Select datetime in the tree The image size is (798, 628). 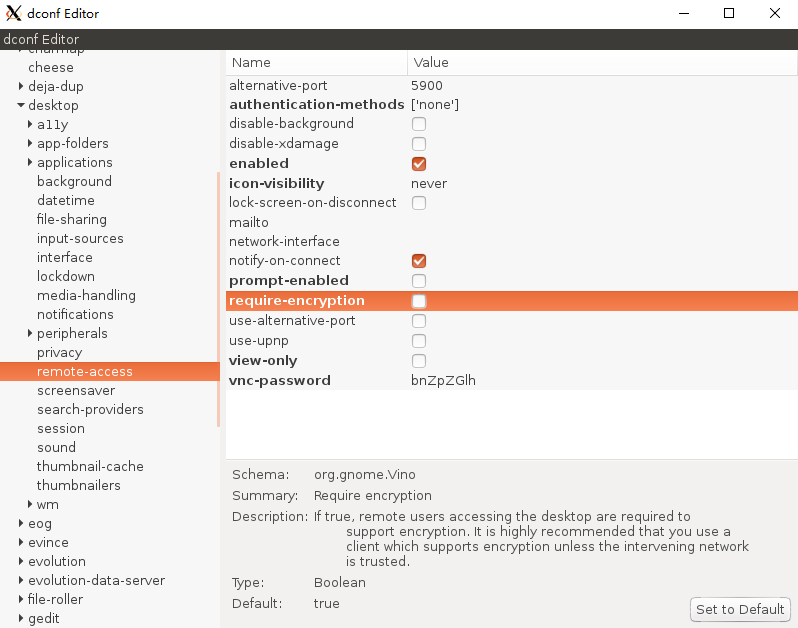click(x=66, y=200)
